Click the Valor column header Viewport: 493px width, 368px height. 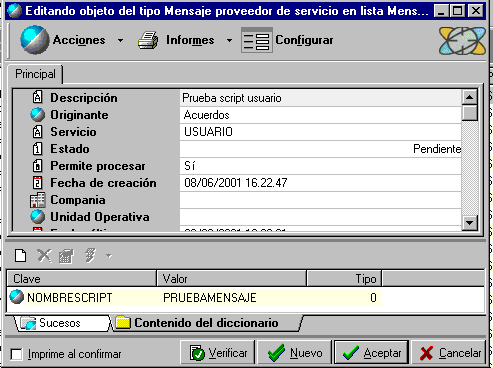tap(231, 279)
